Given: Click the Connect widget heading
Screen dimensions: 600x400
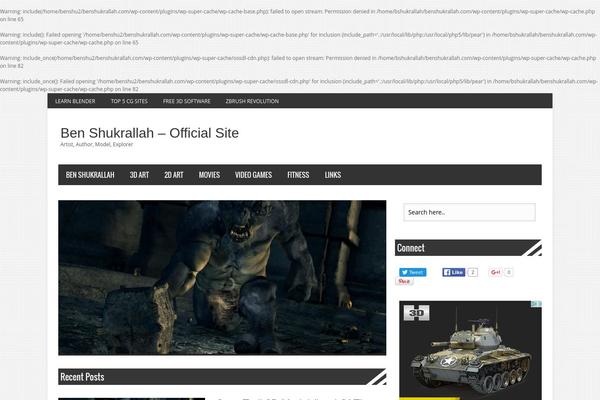Looking at the screenshot, I should pos(411,248).
